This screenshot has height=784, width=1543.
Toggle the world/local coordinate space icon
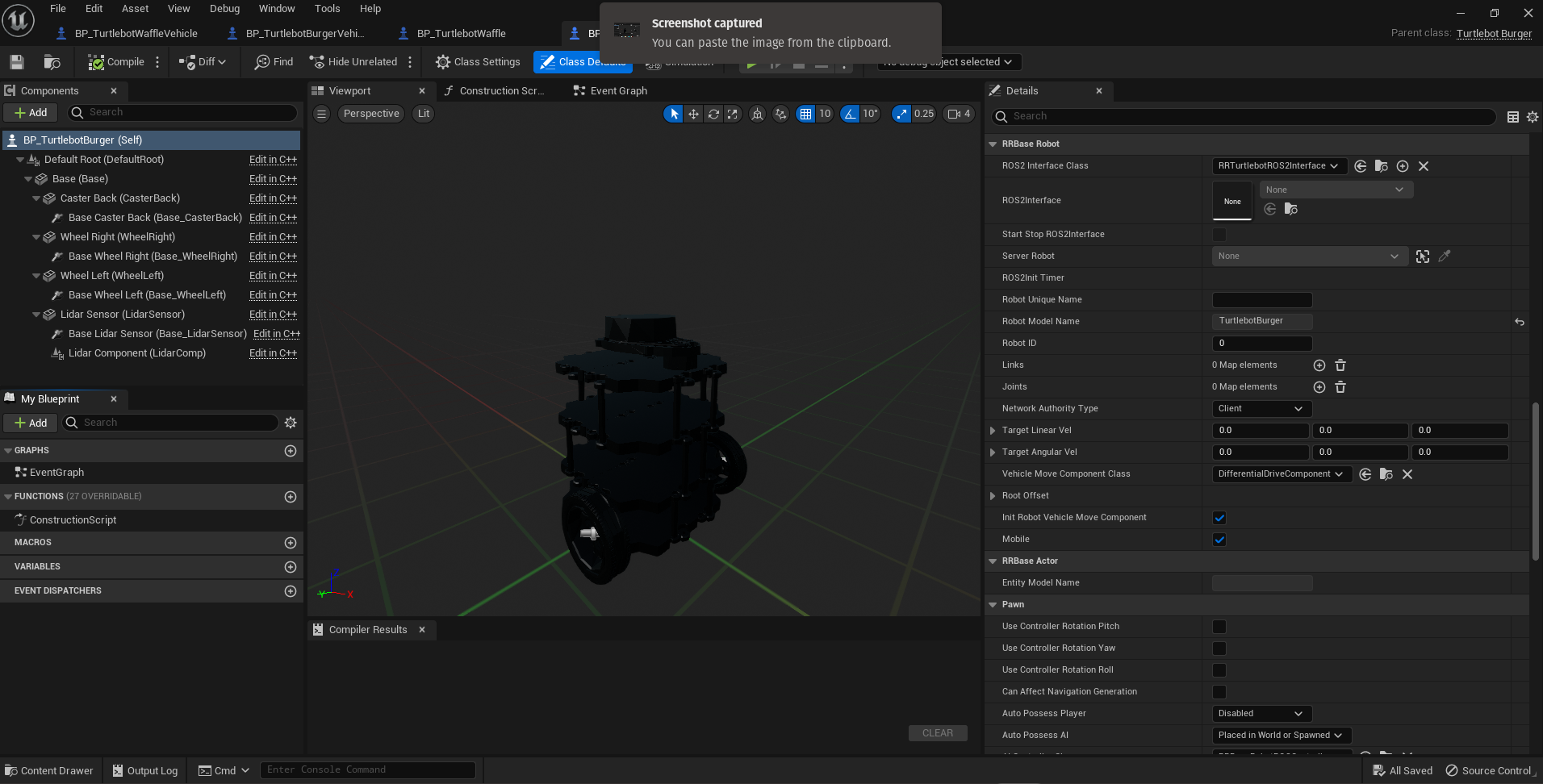pos(757,115)
